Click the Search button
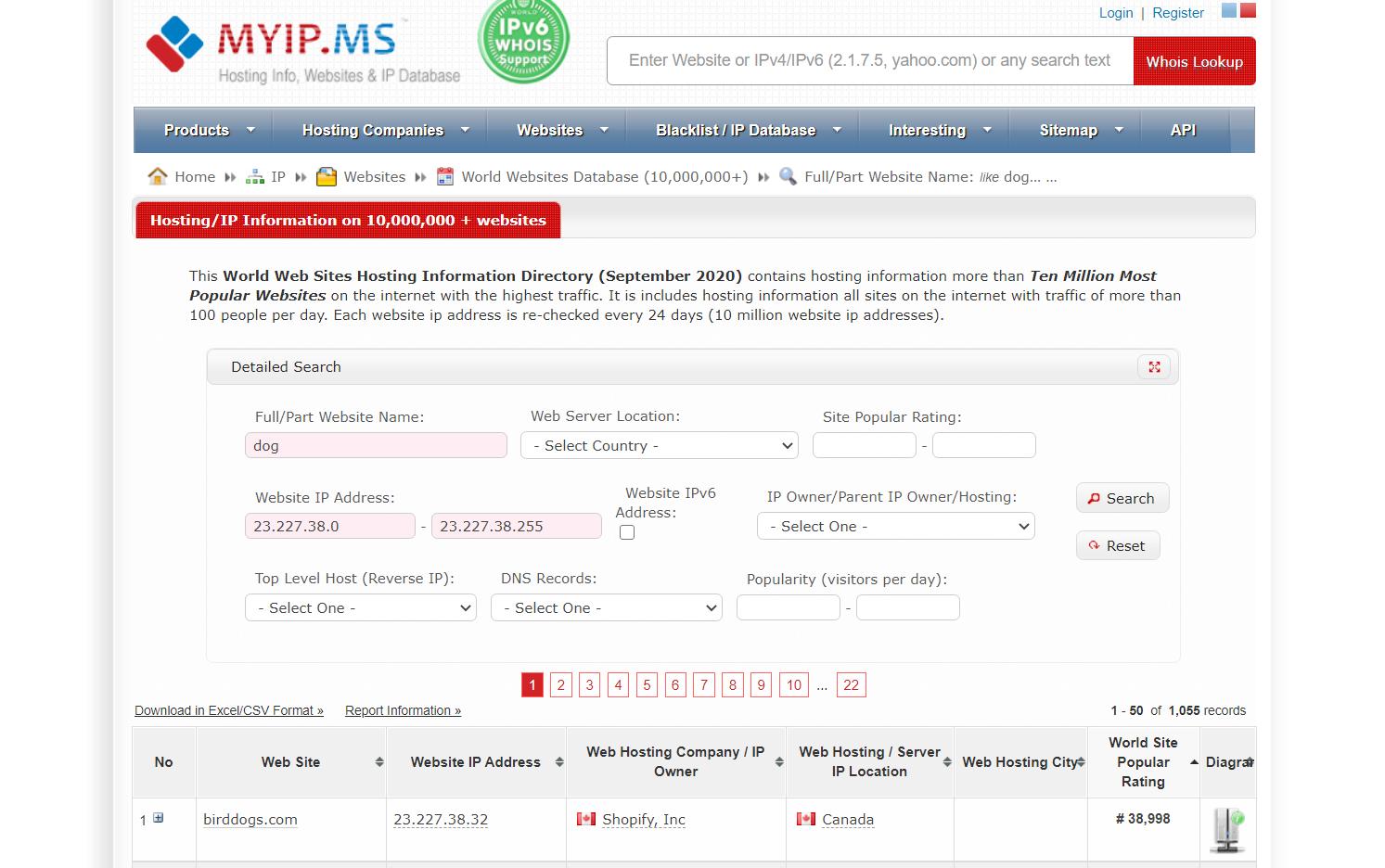 point(1122,498)
